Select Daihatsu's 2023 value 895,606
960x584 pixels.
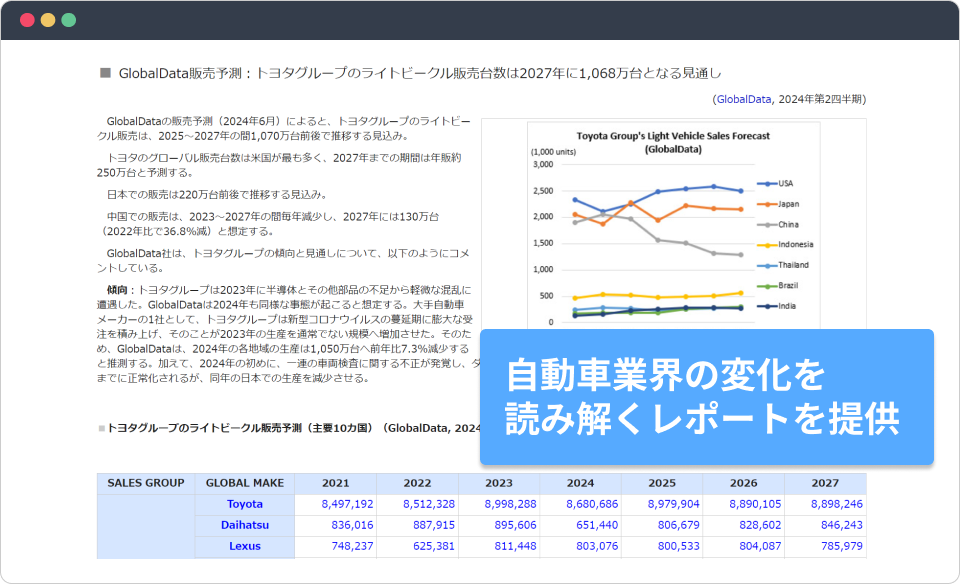click(516, 525)
